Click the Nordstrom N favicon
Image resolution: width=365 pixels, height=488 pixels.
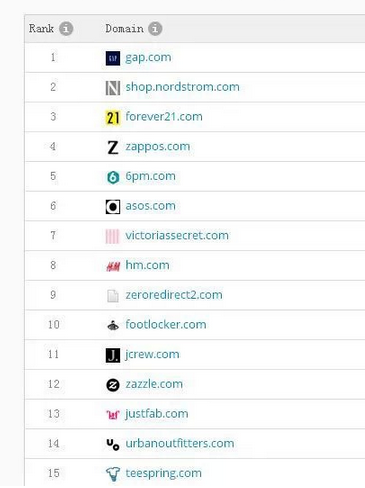(x=113, y=88)
